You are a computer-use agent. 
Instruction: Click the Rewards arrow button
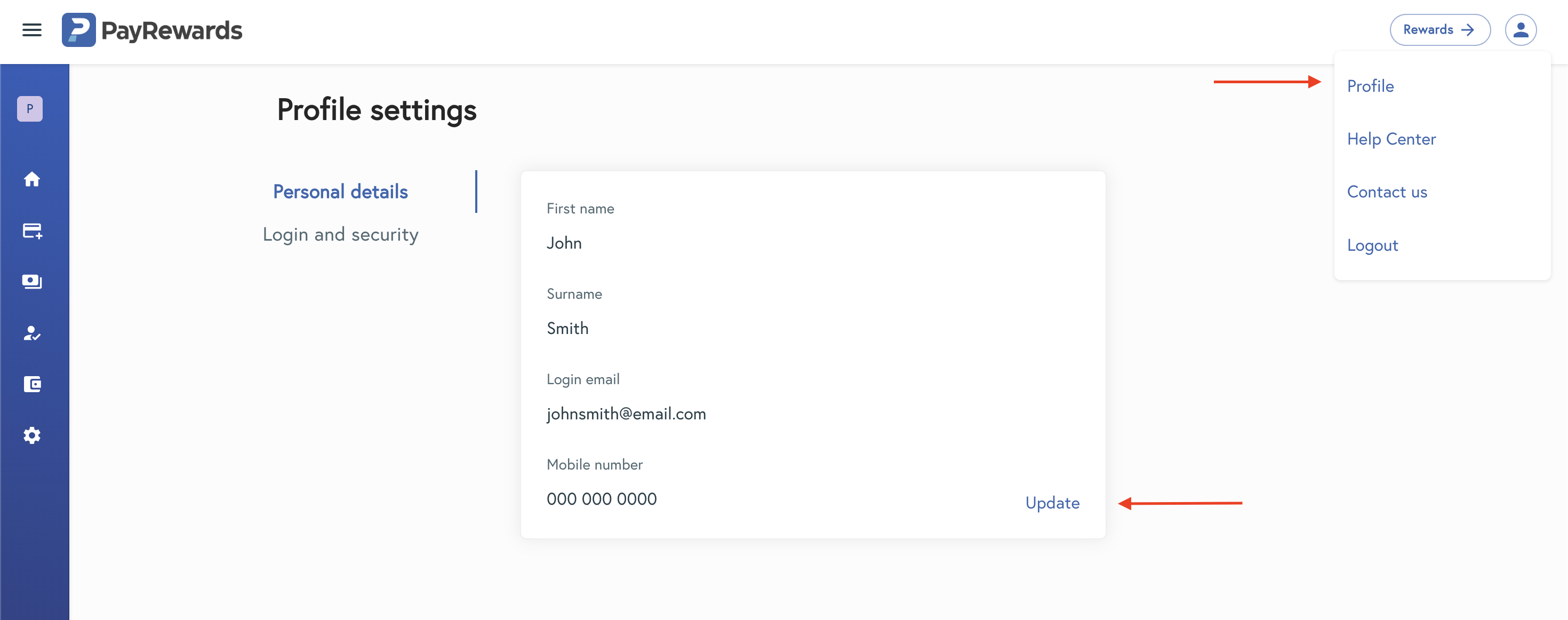coord(1439,30)
